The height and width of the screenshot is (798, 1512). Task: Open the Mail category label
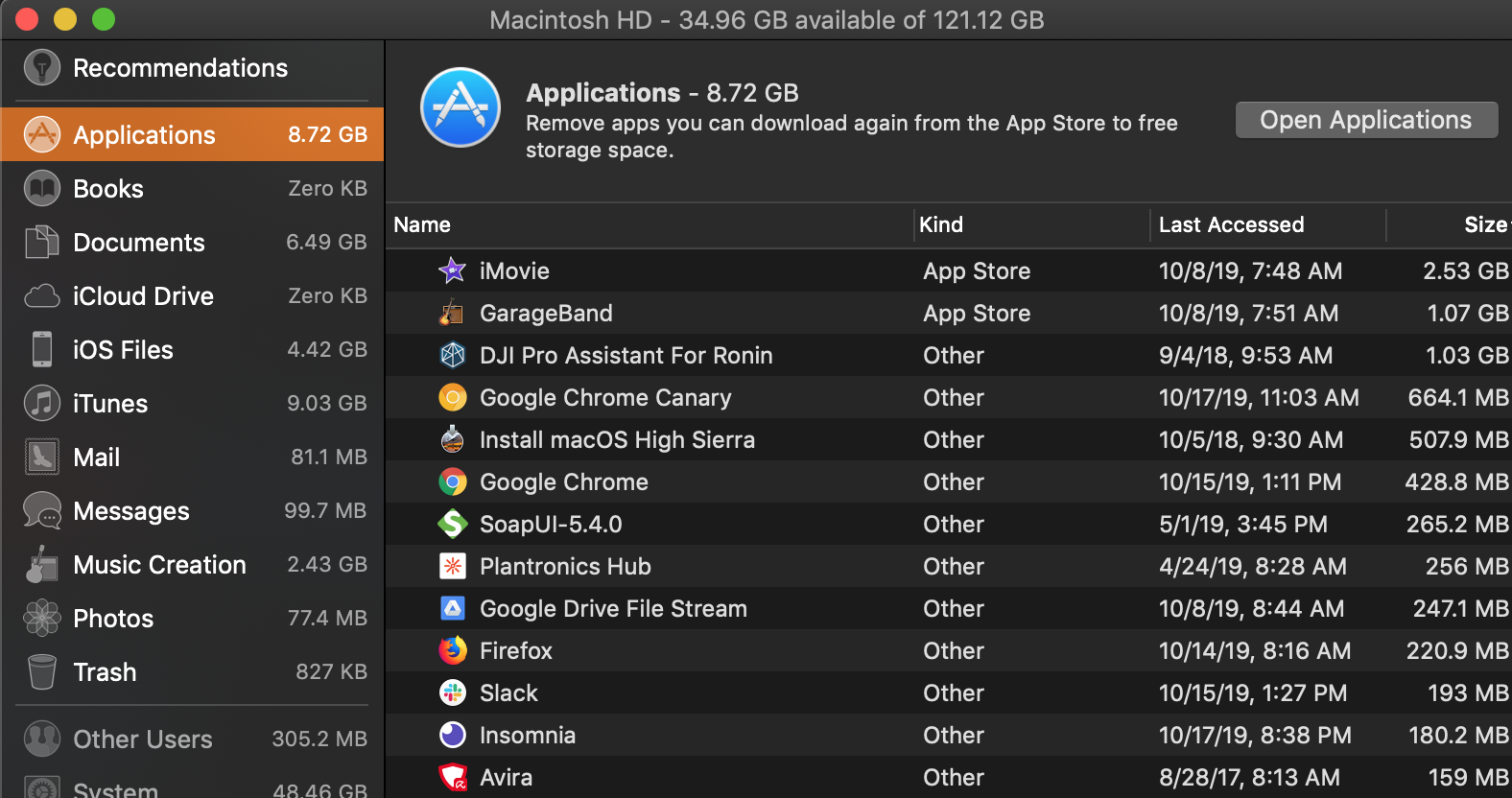point(97,458)
